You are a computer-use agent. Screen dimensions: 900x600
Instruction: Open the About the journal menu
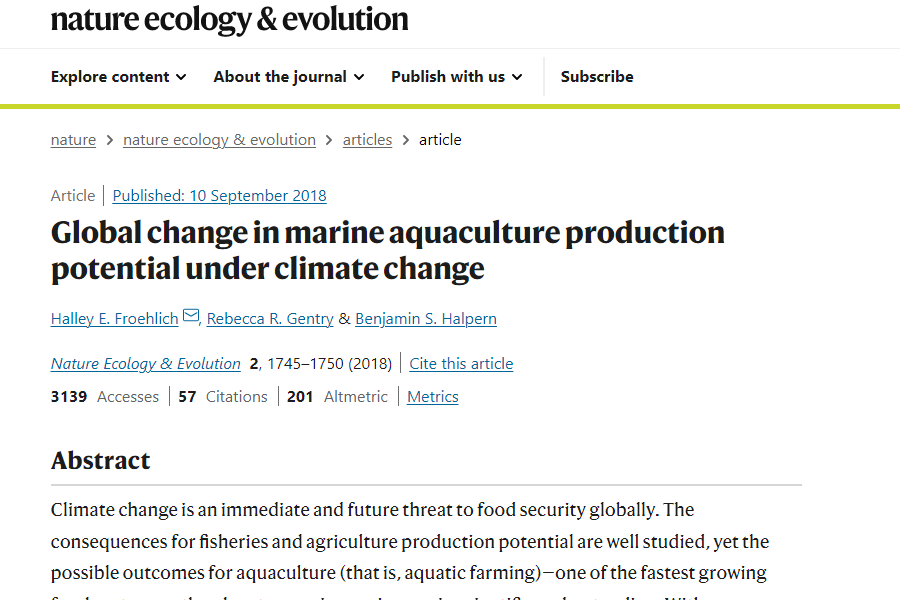pos(289,76)
